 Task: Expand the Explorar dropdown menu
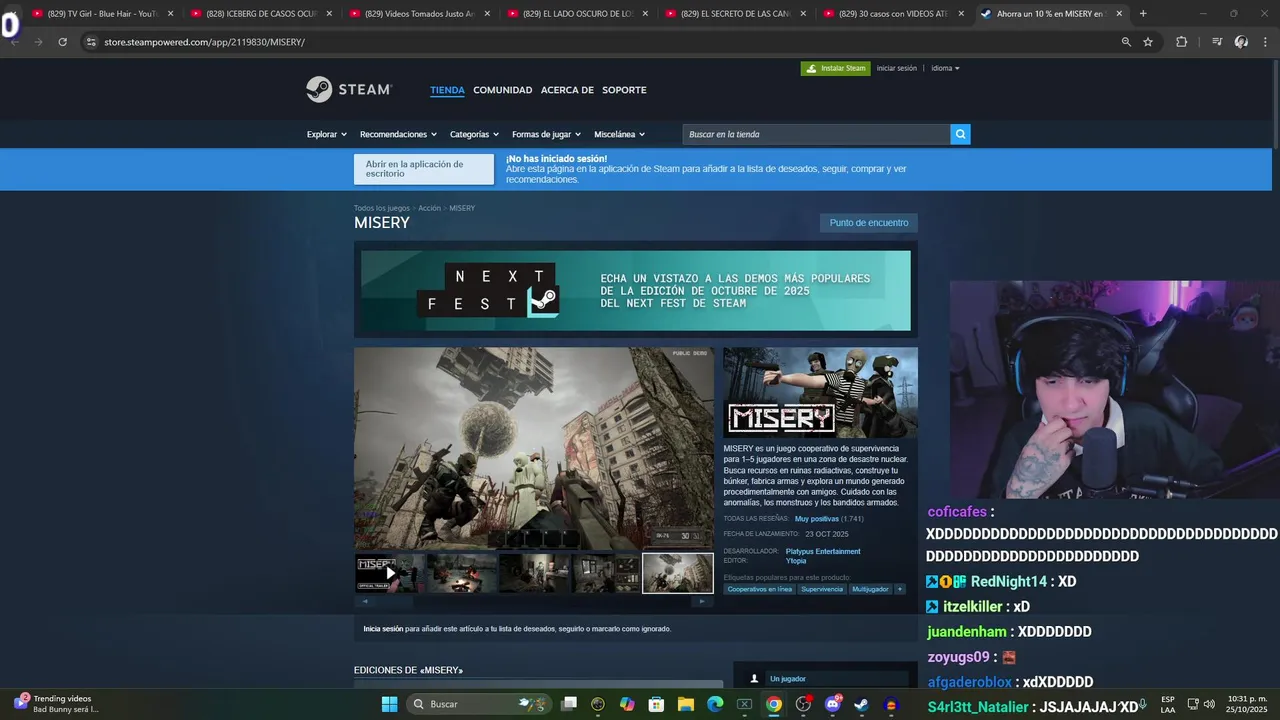[x=327, y=134]
